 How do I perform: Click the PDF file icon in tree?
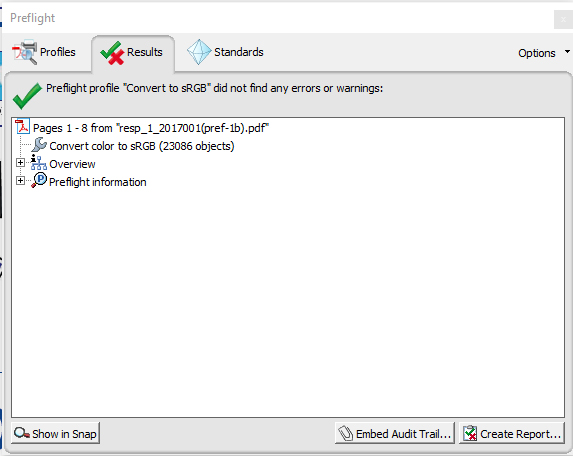point(22,127)
